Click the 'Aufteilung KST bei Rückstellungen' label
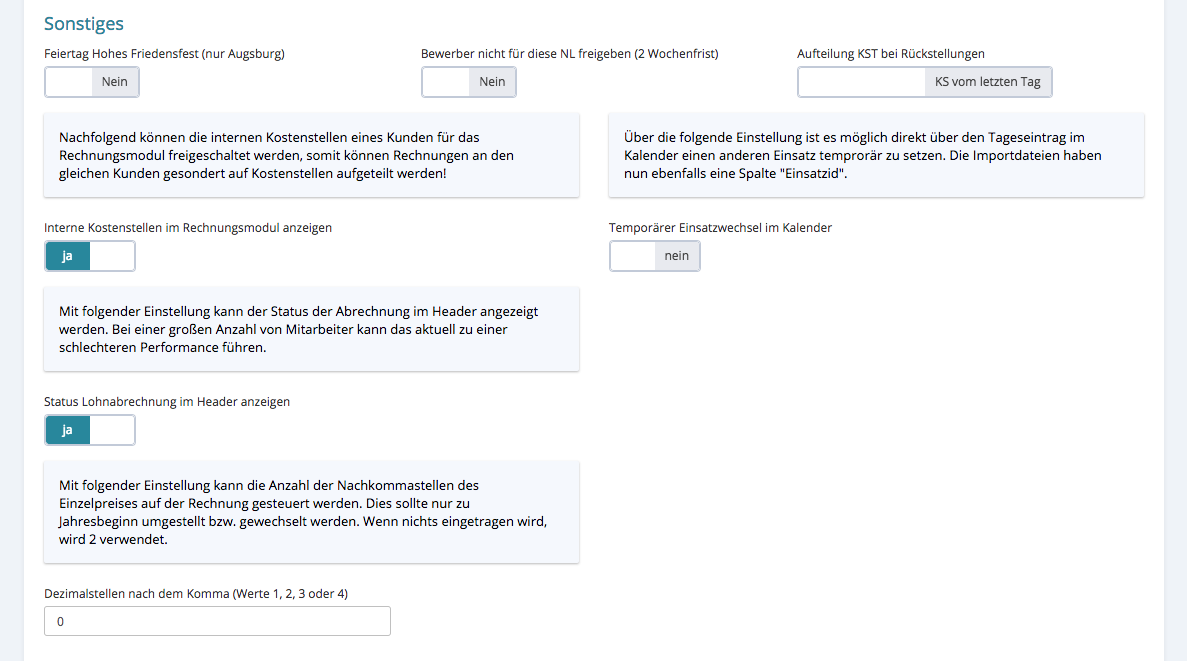Screen dimensions: 1187x661 point(890,53)
